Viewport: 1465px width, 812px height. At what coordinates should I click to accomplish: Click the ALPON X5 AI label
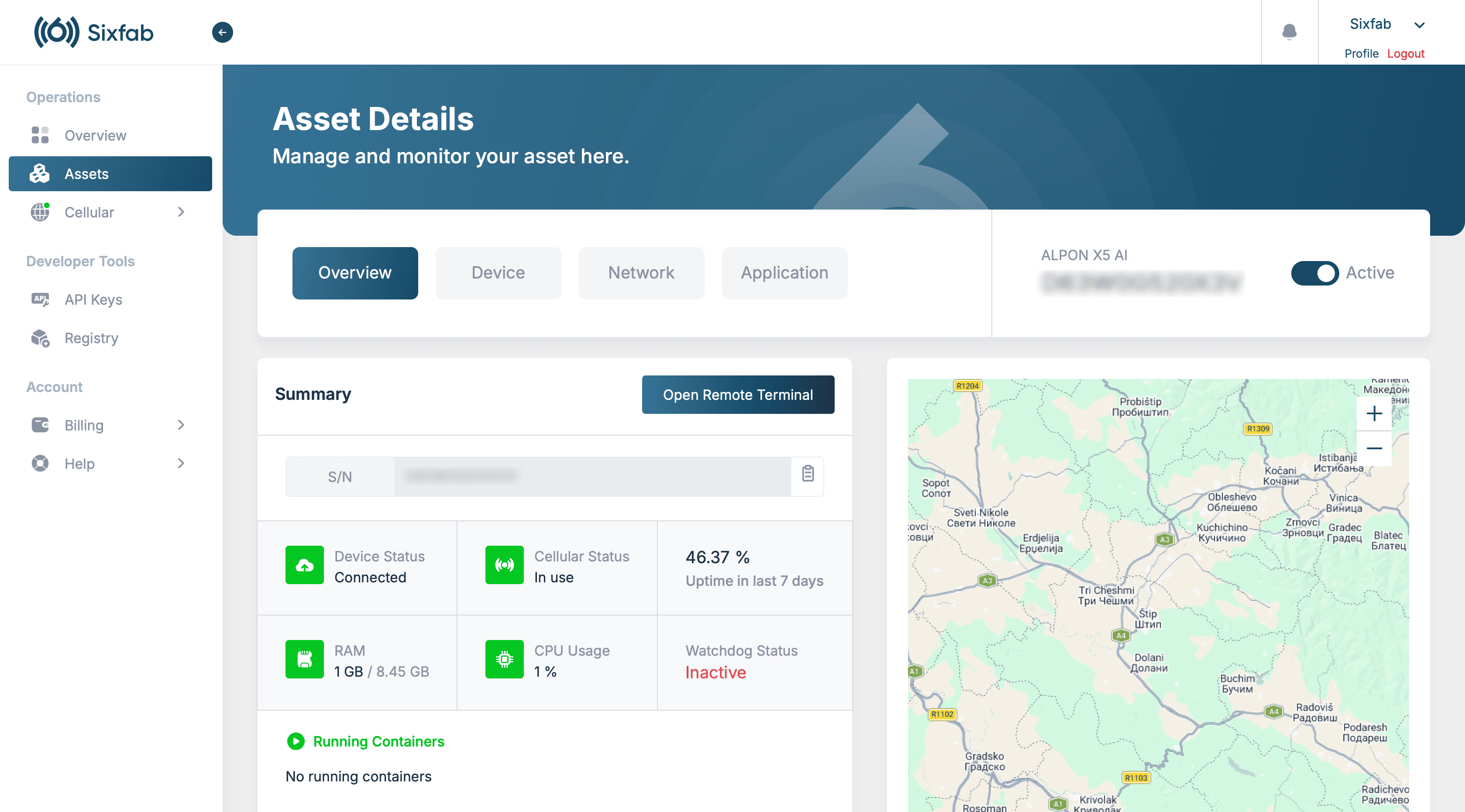tap(1084, 255)
